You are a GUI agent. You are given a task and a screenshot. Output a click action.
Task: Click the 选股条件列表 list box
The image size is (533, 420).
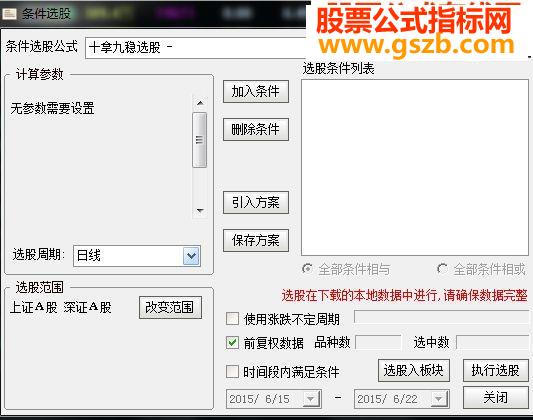(x=415, y=168)
